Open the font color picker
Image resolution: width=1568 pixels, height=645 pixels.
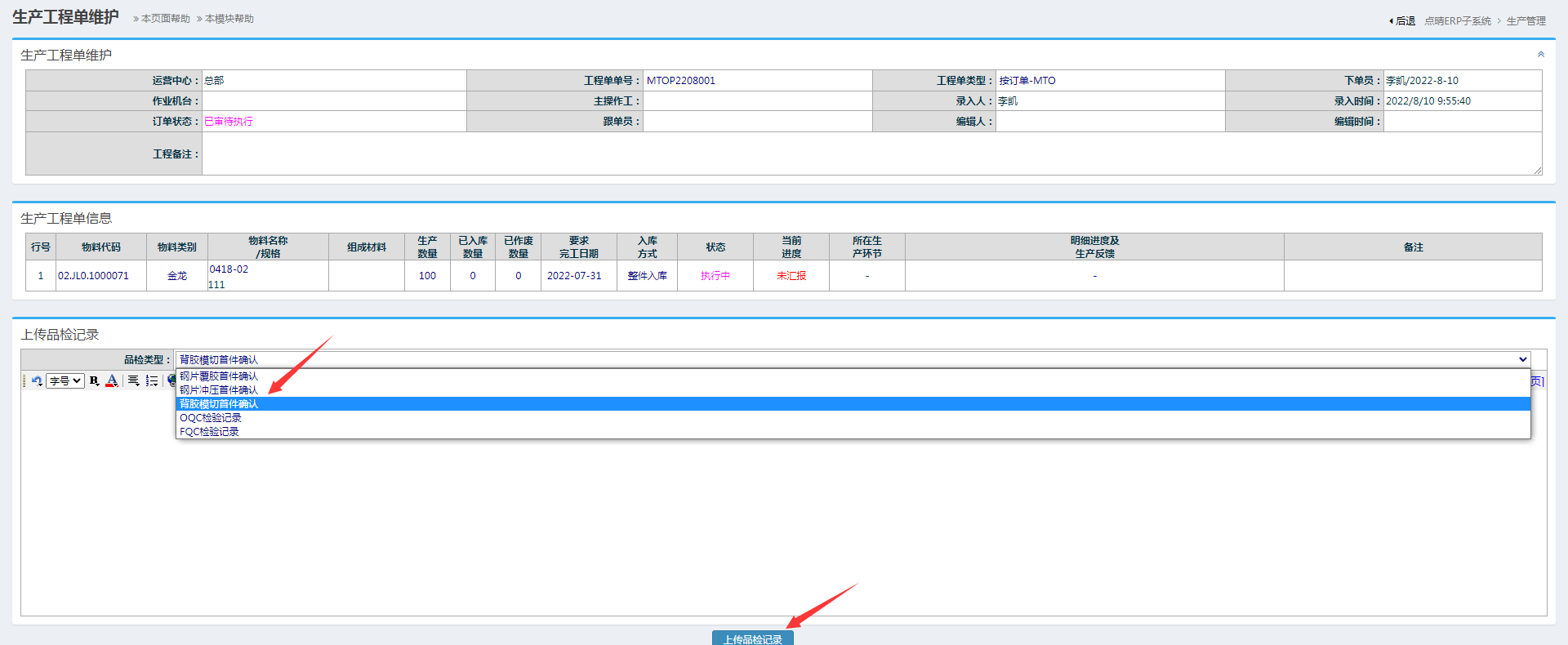tap(112, 380)
